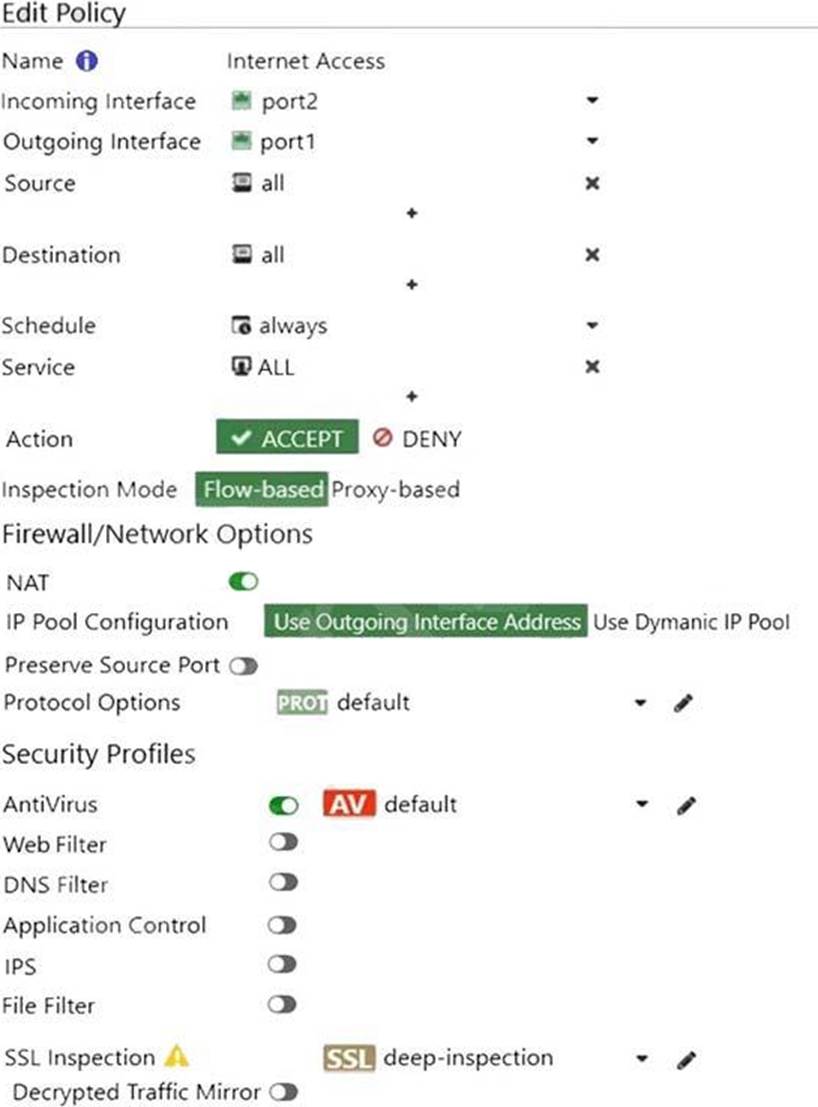Set the Action to DENY

[417, 438]
